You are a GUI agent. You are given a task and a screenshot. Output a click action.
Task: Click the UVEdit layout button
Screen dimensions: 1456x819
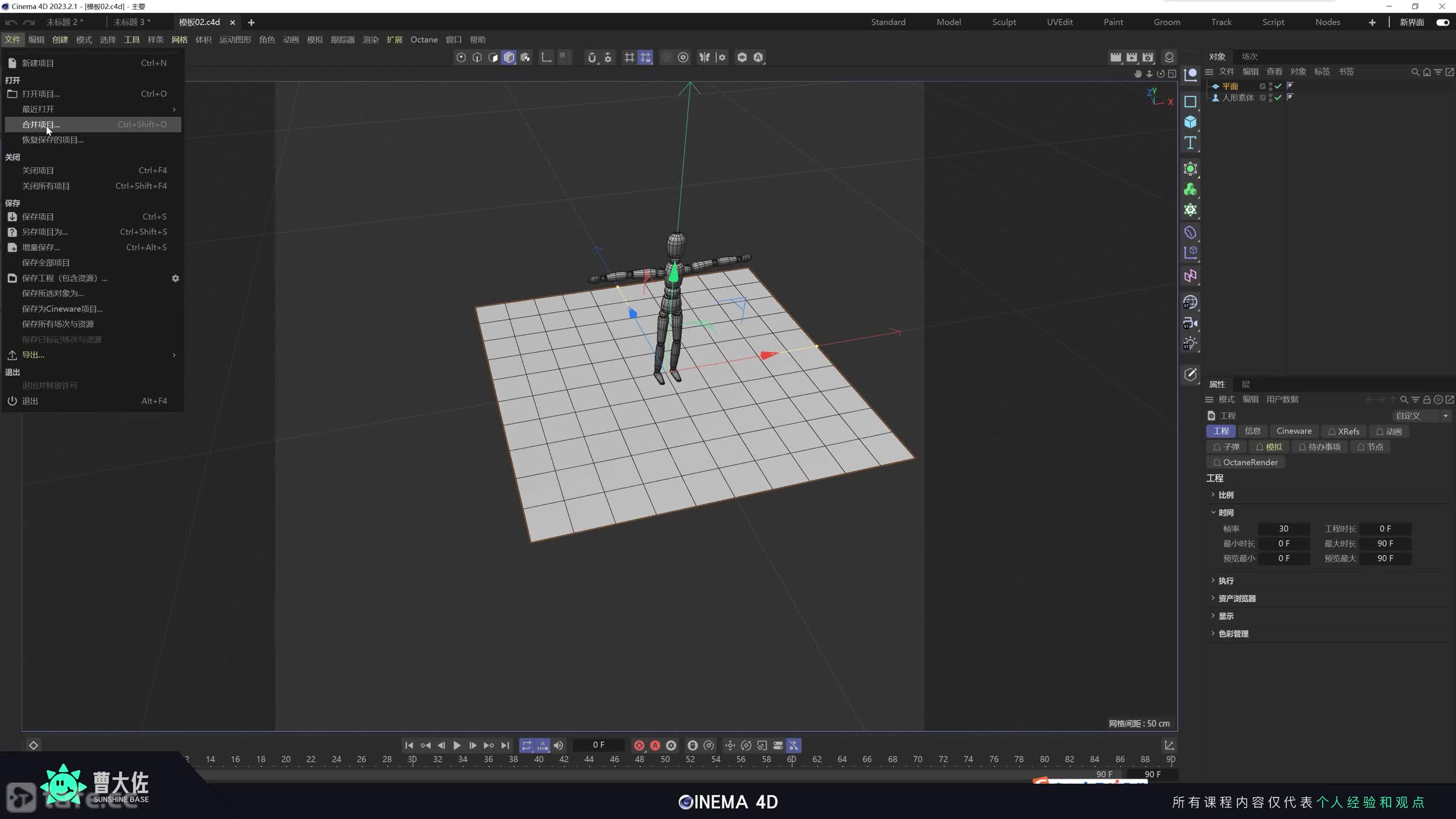(x=1059, y=22)
